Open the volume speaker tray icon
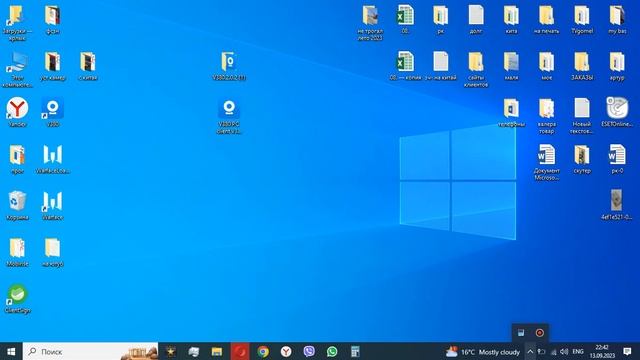The height and width of the screenshot is (360, 640). 564,351
